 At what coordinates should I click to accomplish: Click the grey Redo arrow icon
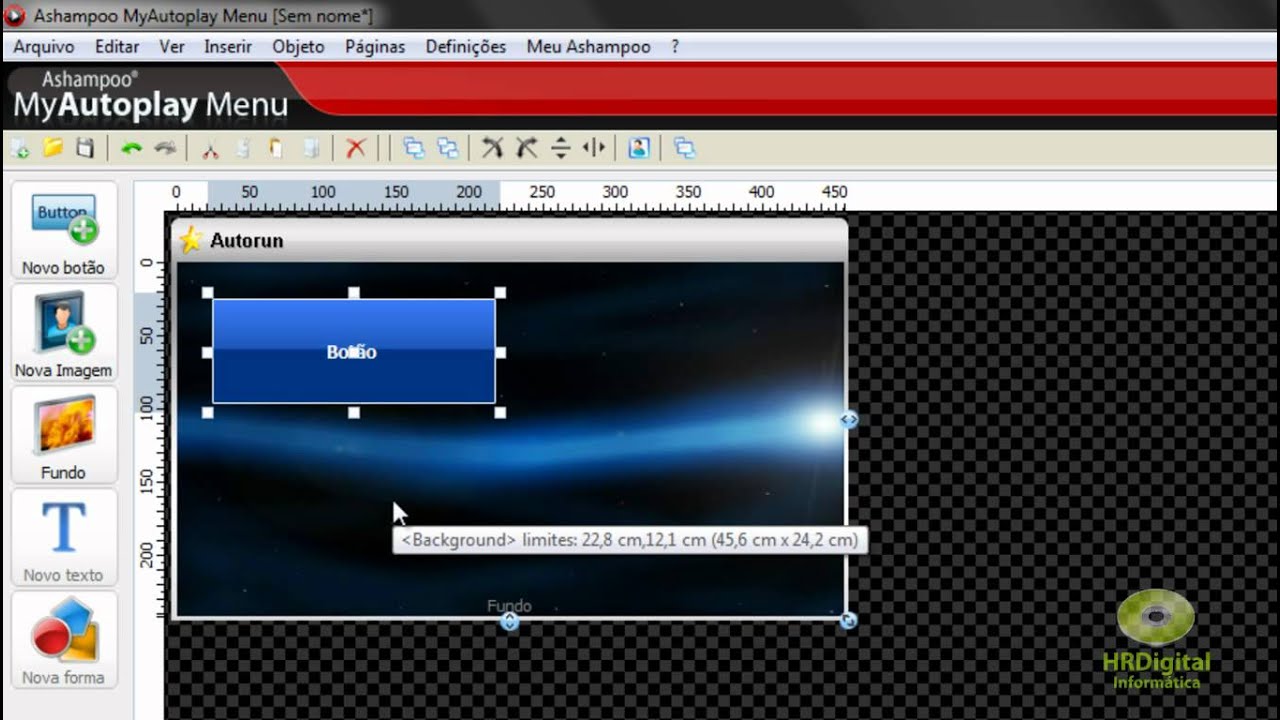coord(165,149)
